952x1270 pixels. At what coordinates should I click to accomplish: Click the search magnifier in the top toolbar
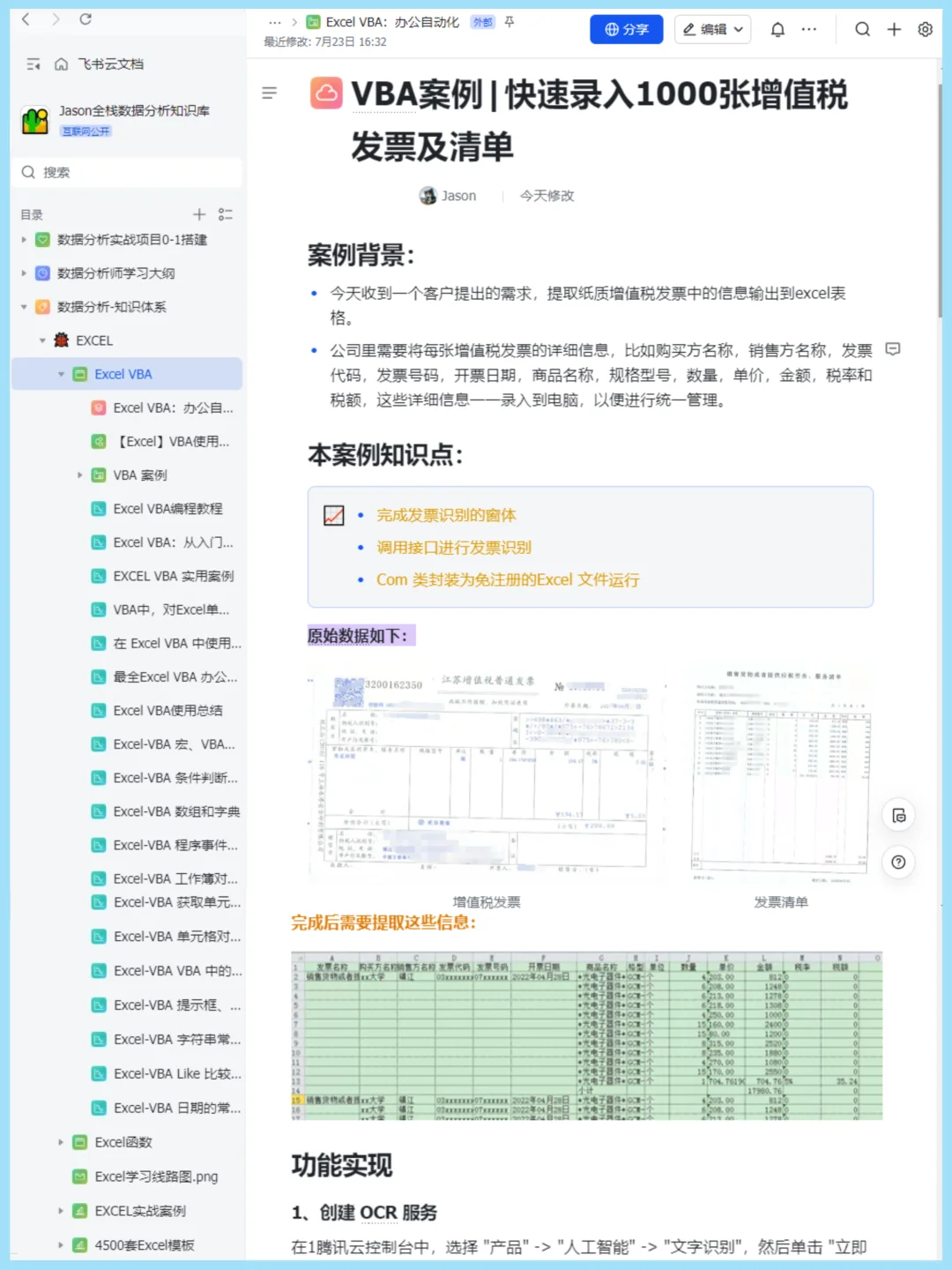pyautogui.click(x=862, y=29)
